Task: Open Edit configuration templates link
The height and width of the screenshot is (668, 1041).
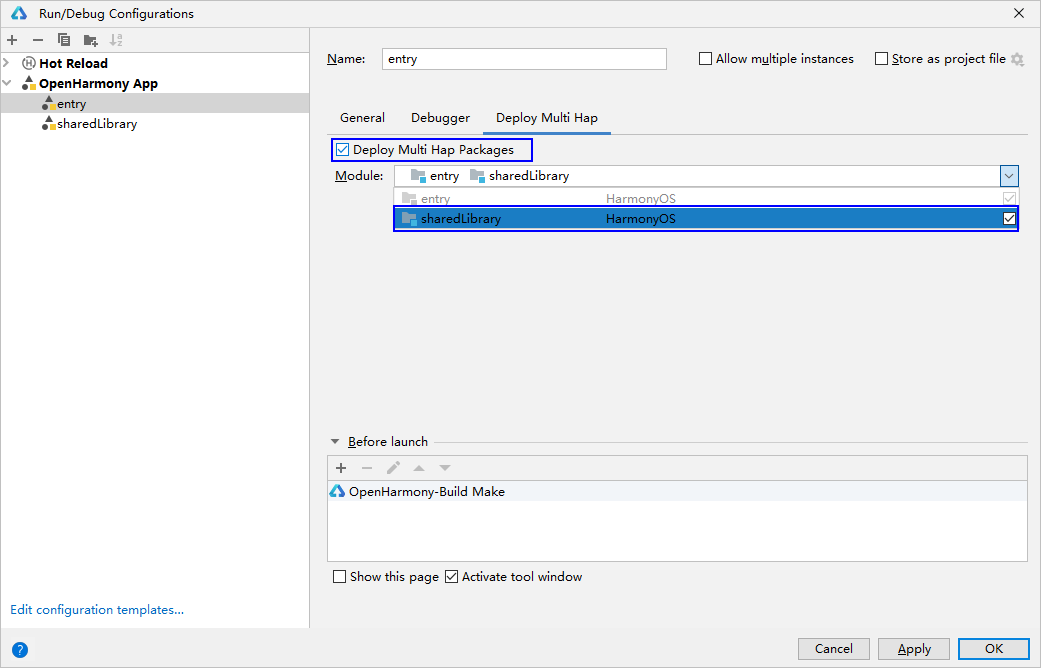Action: (97, 610)
